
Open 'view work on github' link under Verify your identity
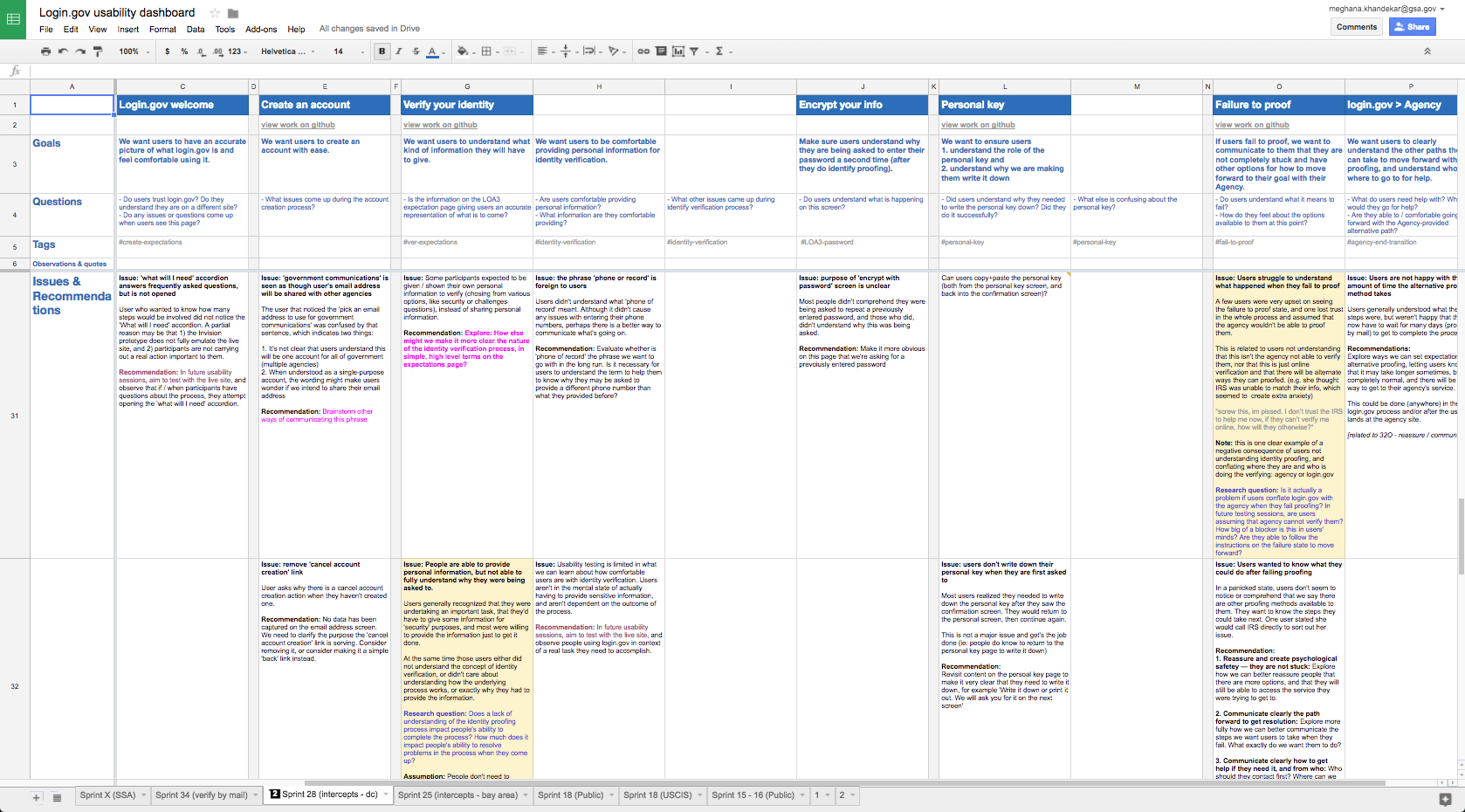point(440,125)
